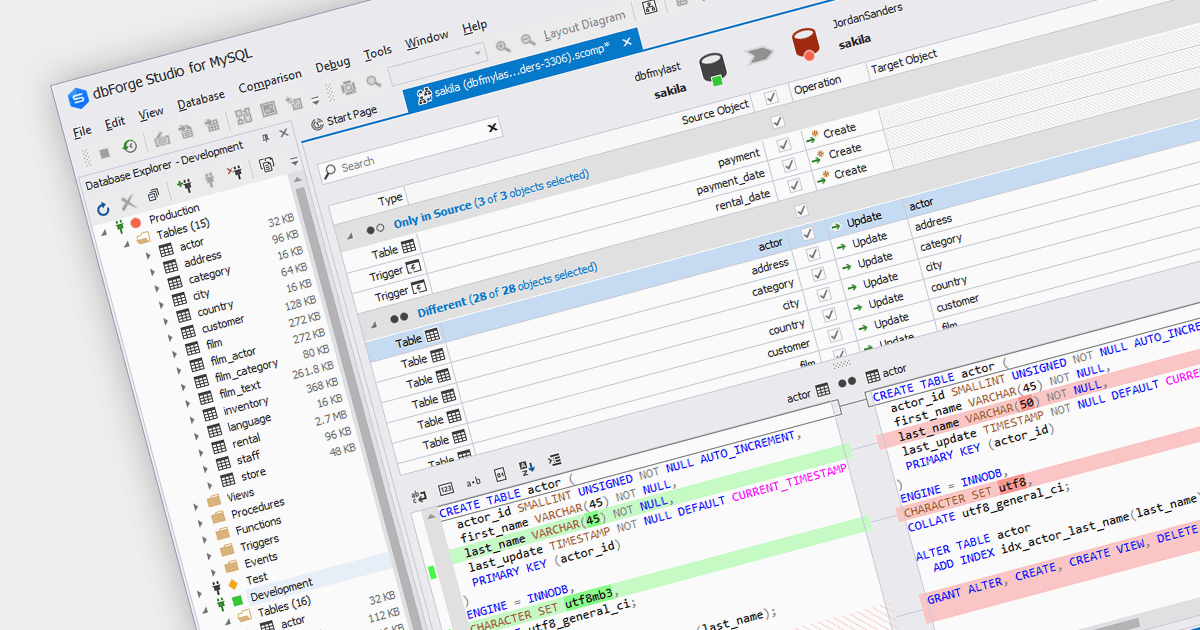Expand the category table node in tree

coord(159,289)
